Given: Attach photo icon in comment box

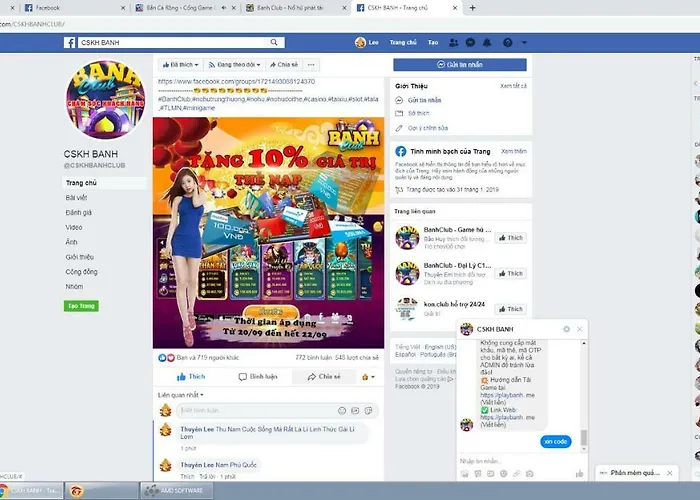Looking at the screenshot, I should click(355, 411).
